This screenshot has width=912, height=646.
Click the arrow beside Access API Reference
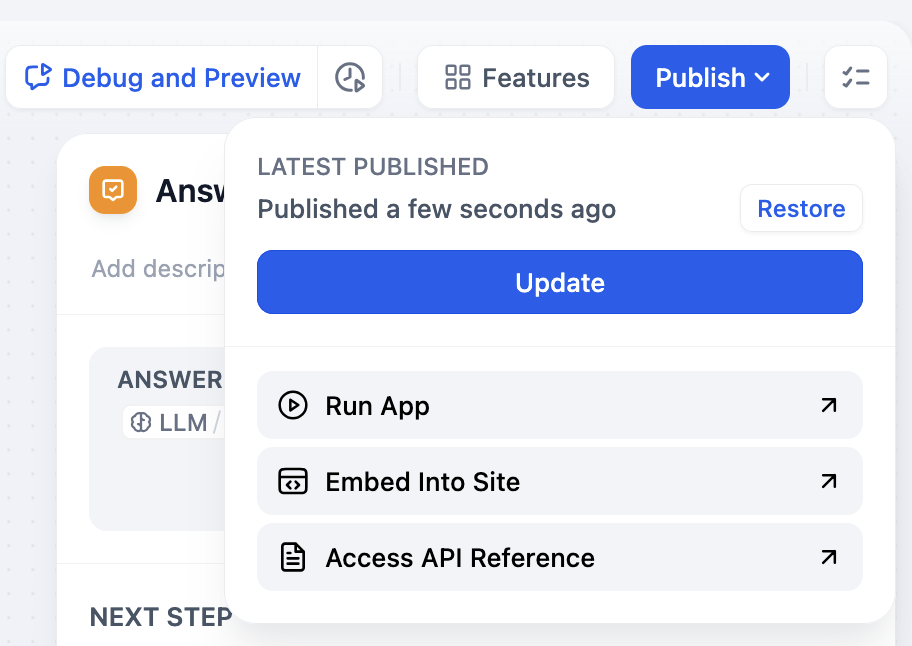tap(828, 558)
